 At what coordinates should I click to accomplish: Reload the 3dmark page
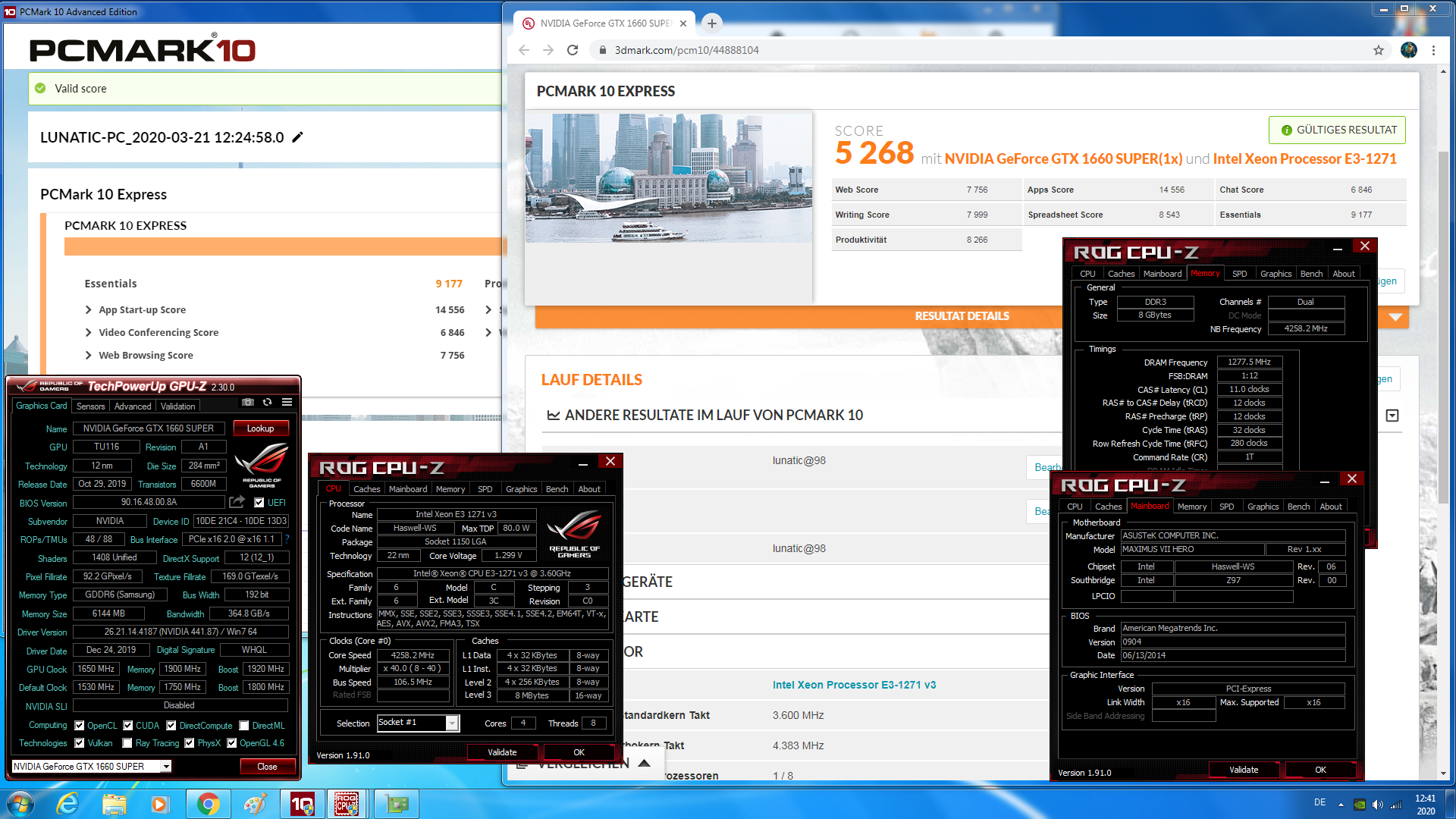(573, 50)
